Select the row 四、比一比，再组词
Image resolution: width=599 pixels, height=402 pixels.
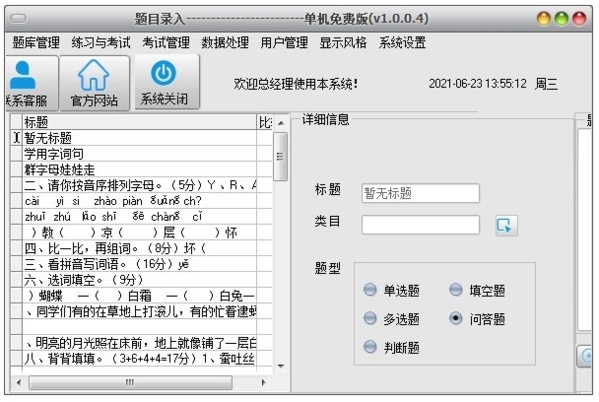pyautogui.click(x=139, y=248)
